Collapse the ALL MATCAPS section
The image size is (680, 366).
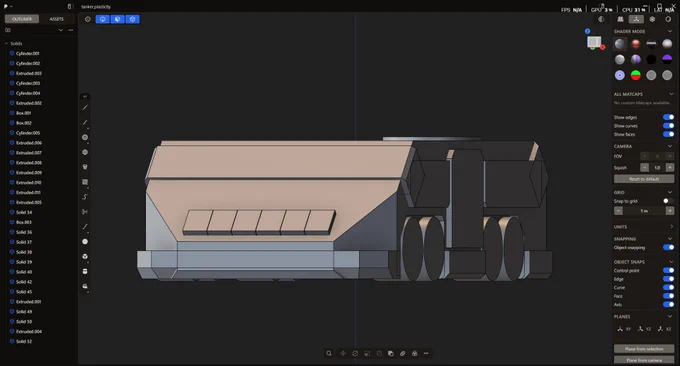pyautogui.click(x=671, y=94)
